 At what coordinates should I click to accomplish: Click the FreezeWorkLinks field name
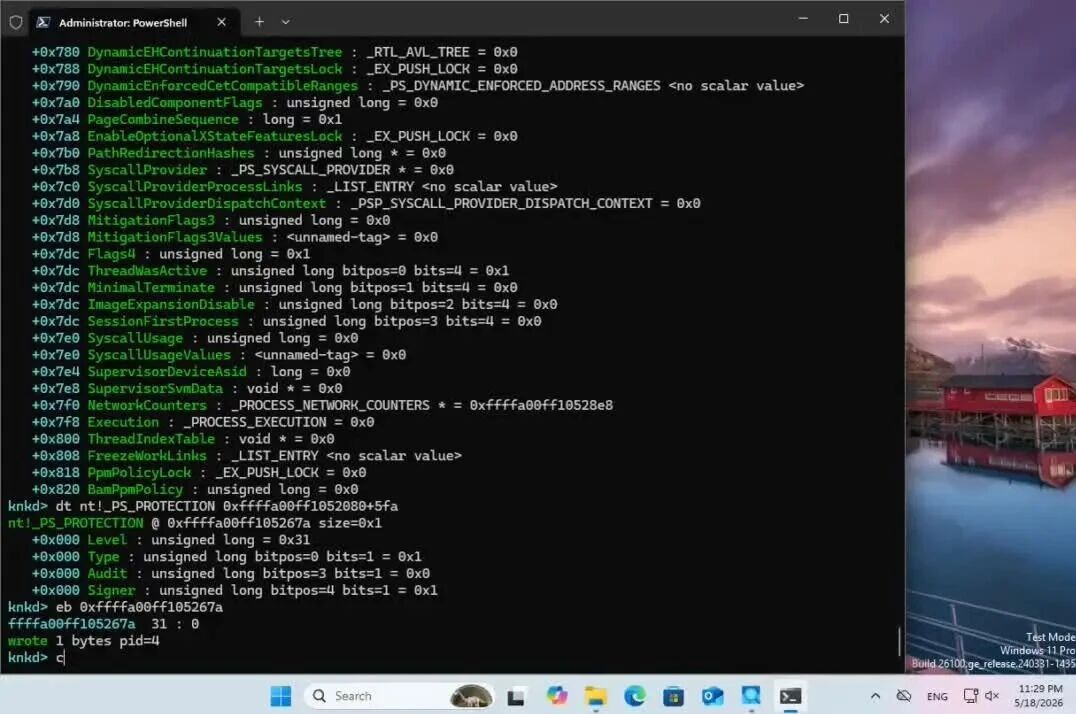coord(147,456)
